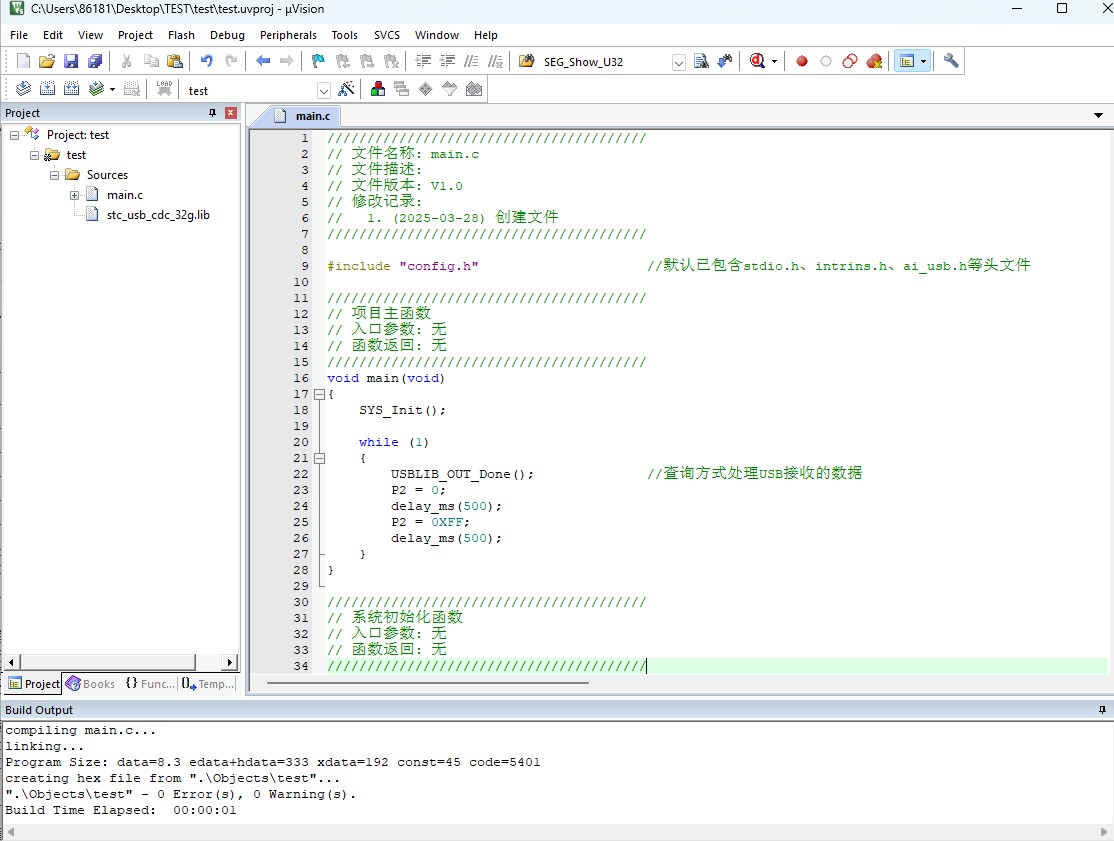Collapse main function code fold at line 17
The width and height of the screenshot is (1114, 841).
[x=320, y=394]
